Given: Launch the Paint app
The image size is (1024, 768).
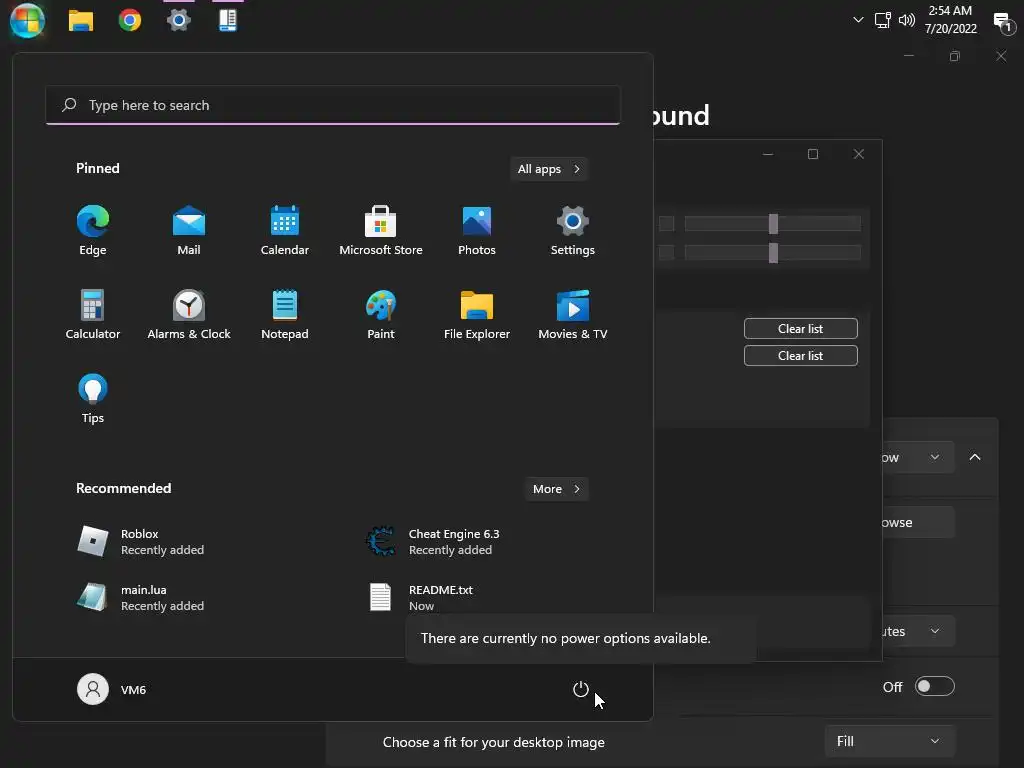Looking at the screenshot, I should pyautogui.click(x=381, y=315).
